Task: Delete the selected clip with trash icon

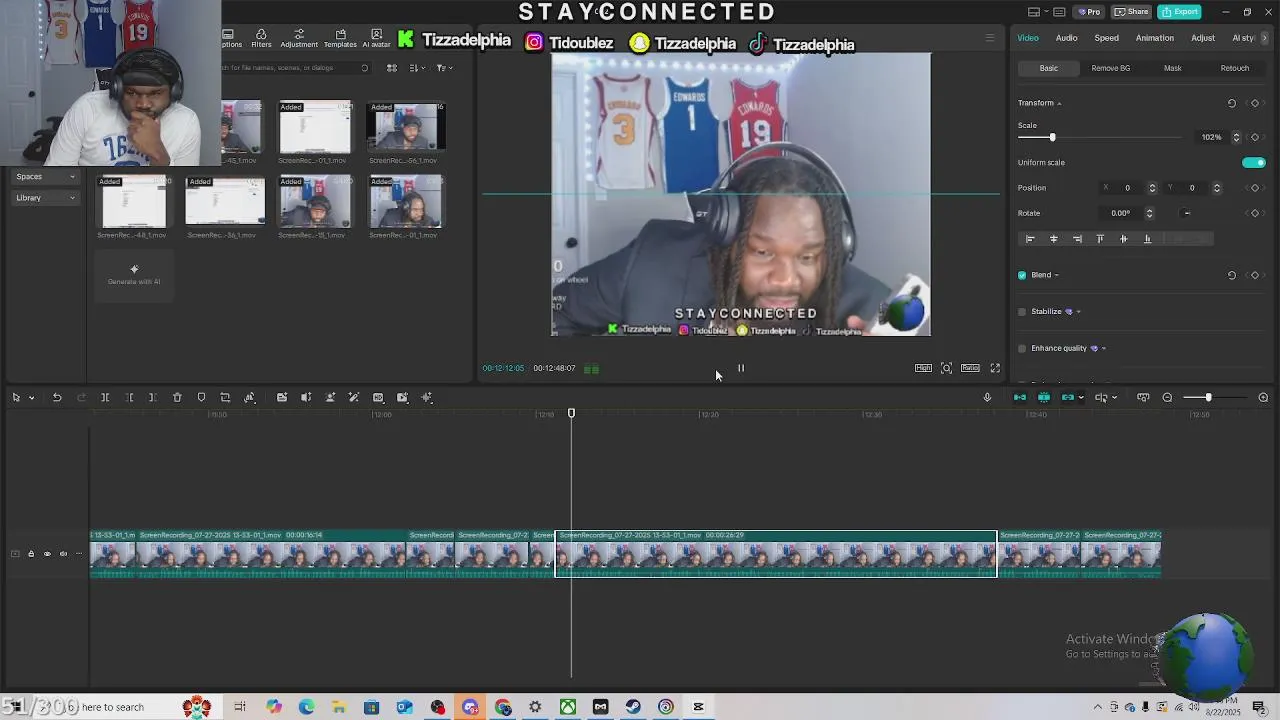Action: pyautogui.click(x=177, y=398)
